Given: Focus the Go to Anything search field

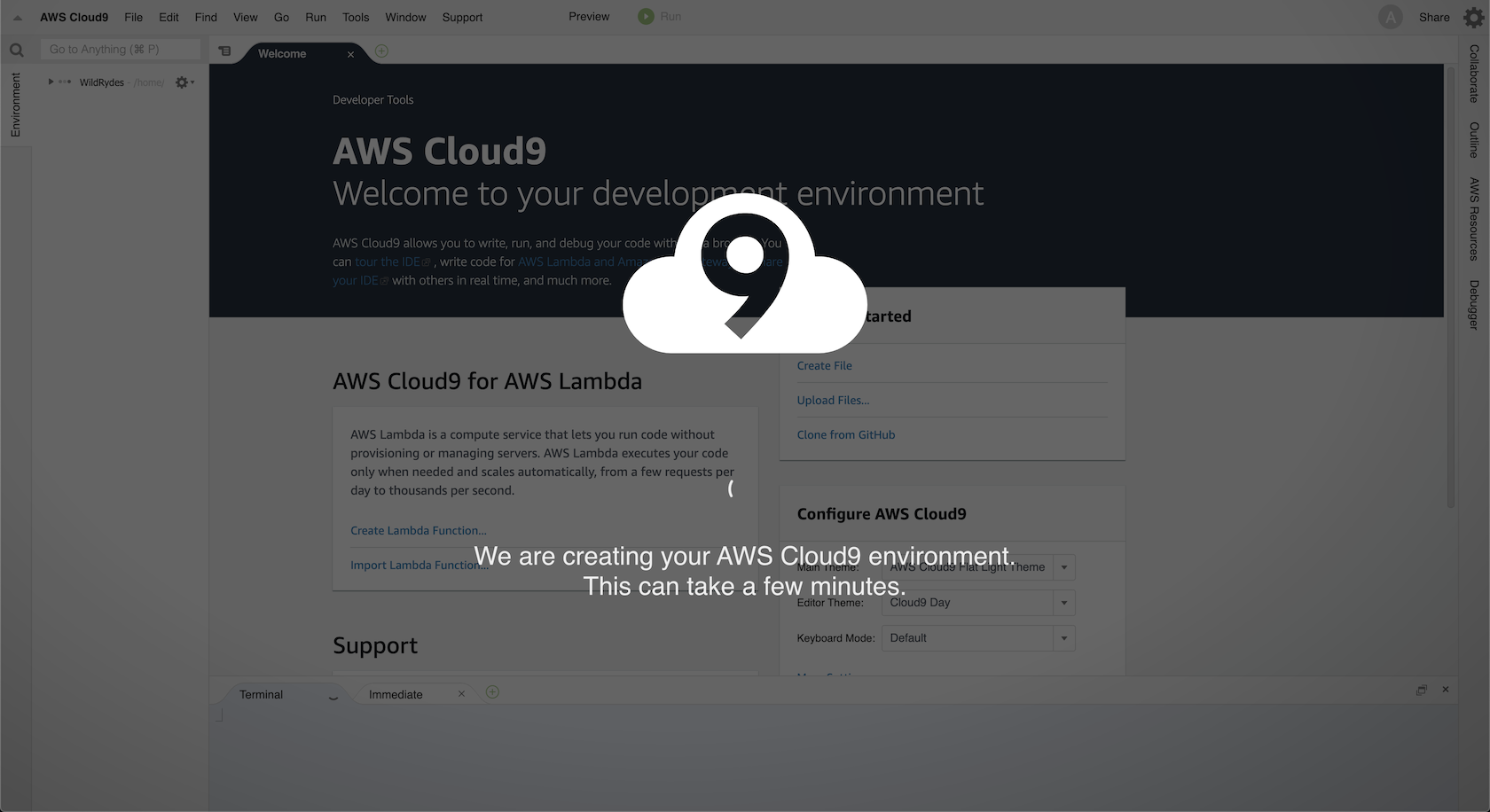Looking at the screenshot, I should (120, 50).
